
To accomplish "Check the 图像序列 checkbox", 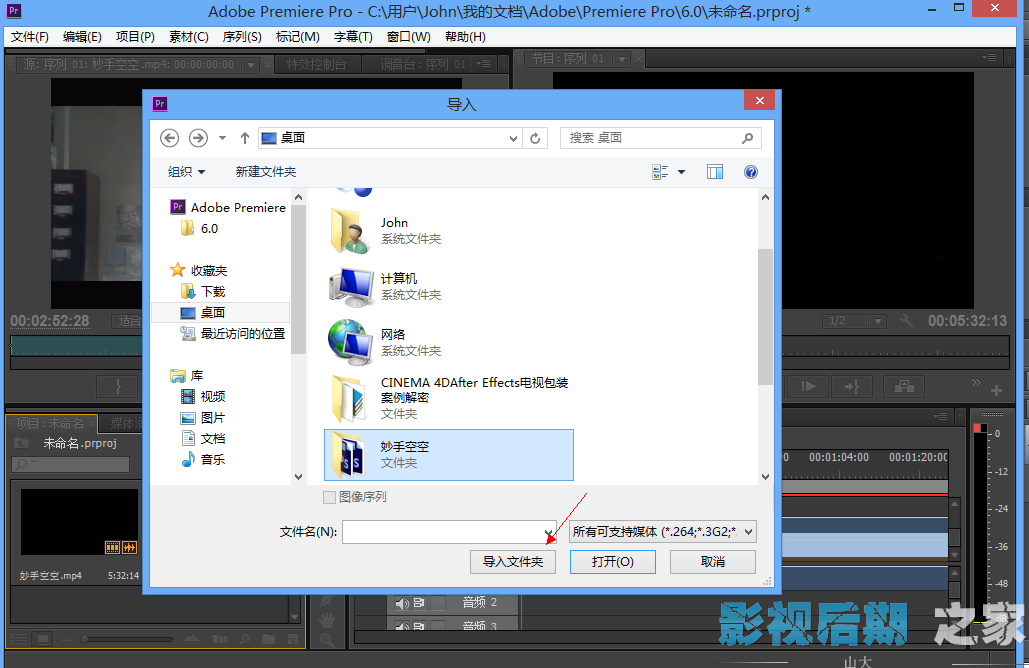I will click(x=329, y=497).
